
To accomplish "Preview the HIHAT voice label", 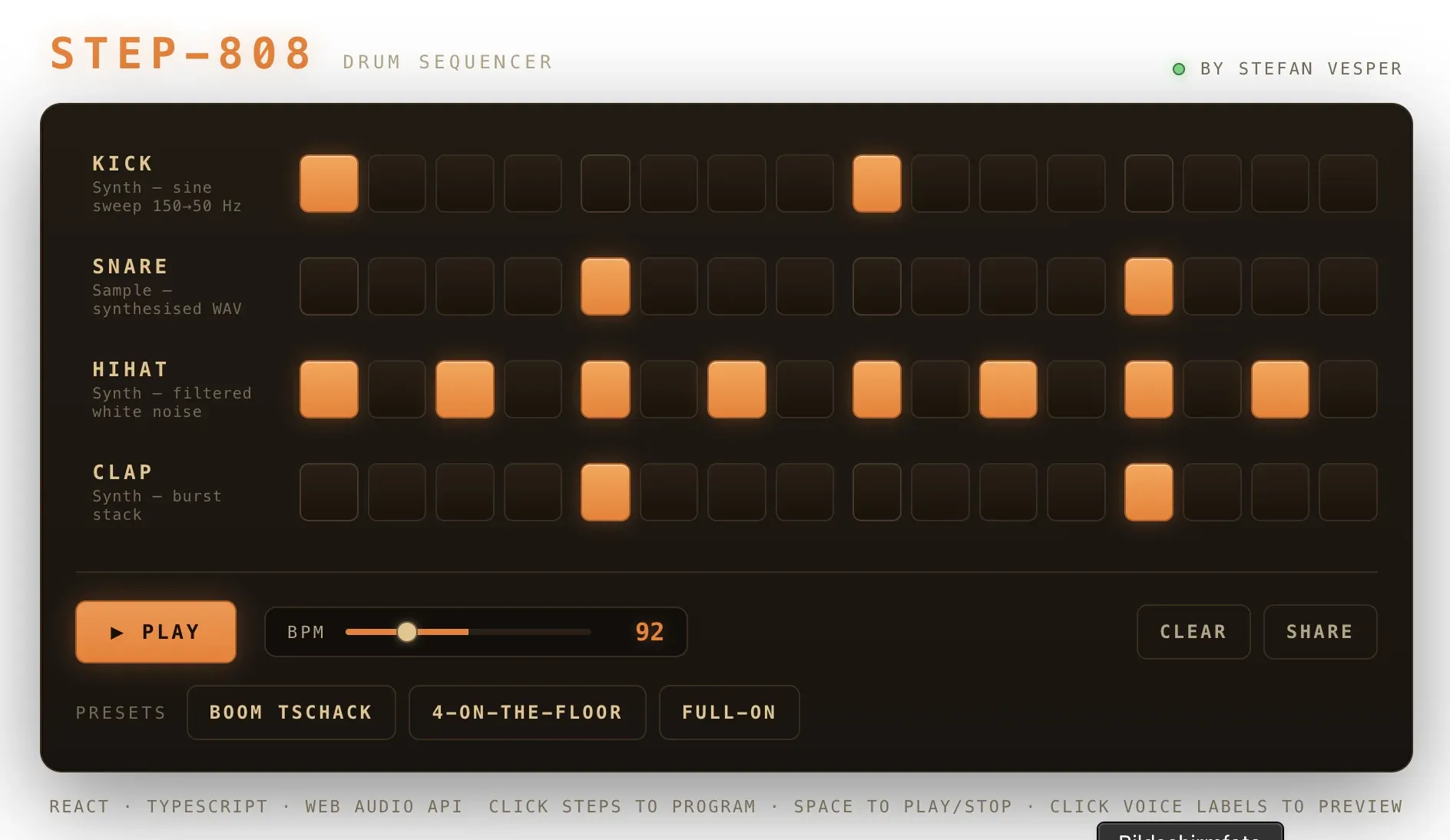I will tap(131, 369).
